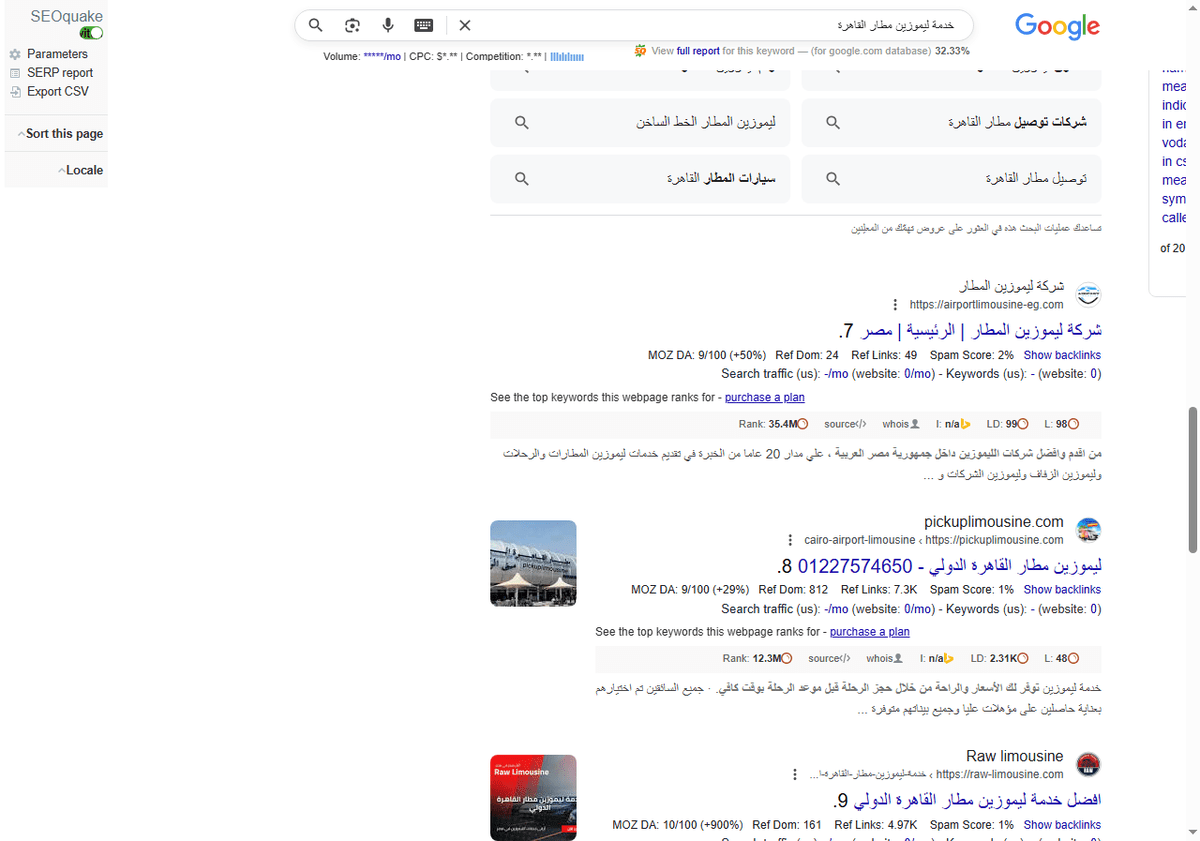Click the pickuplimousine airport photo thumbnail
Viewport: 1200px width, 841px height.
tap(532, 563)
